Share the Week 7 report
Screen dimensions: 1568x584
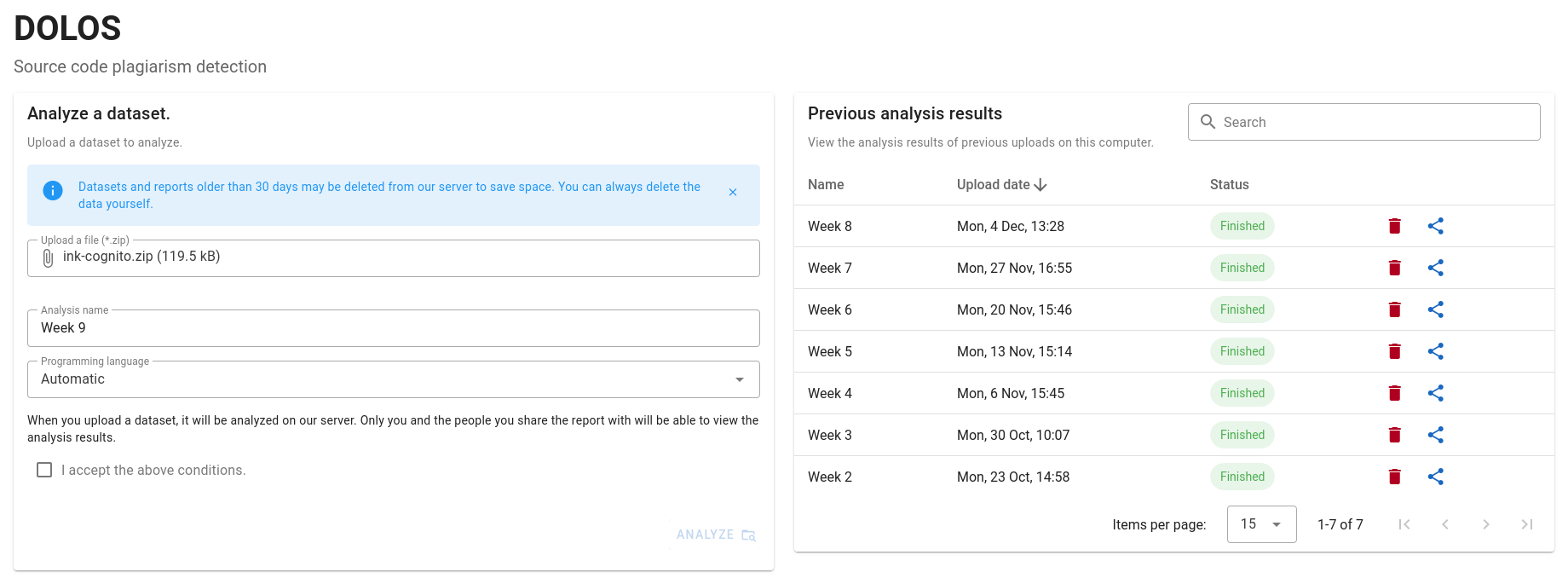pos(1435,268)
